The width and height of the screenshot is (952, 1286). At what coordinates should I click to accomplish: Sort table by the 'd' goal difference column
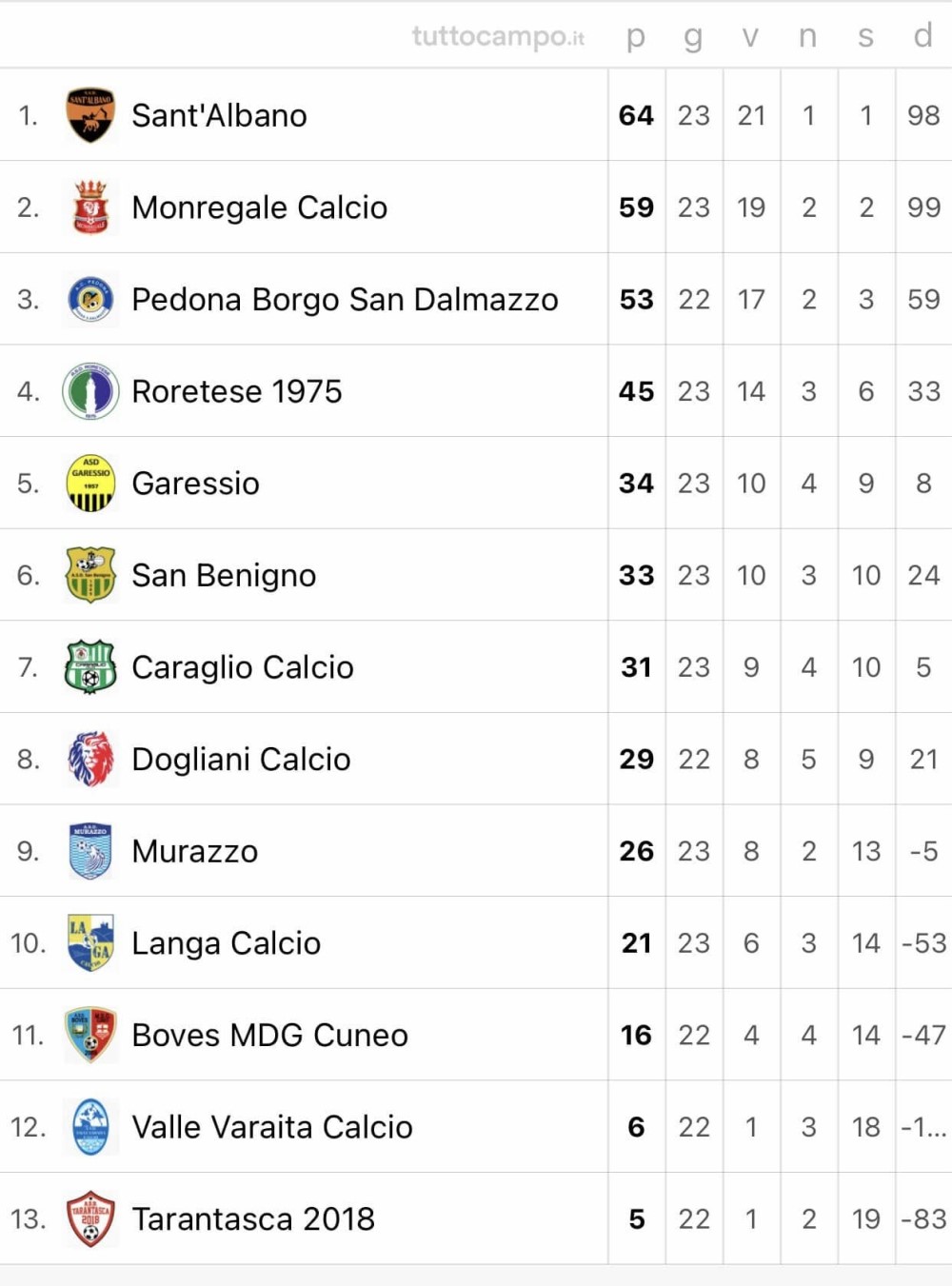click(x=922, y=34)
